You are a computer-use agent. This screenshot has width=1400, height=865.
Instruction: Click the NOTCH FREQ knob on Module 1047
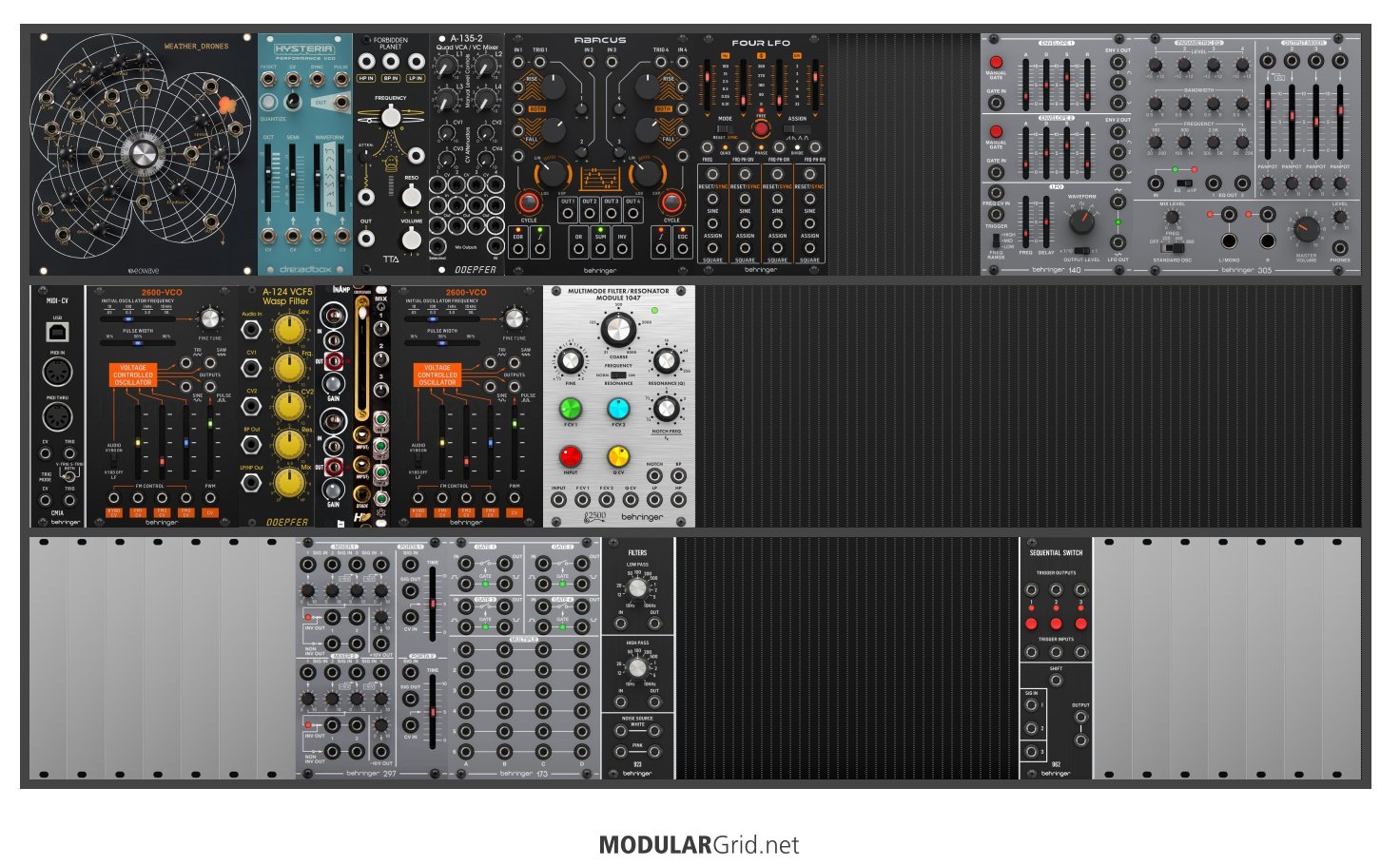(x=667, y=408)
